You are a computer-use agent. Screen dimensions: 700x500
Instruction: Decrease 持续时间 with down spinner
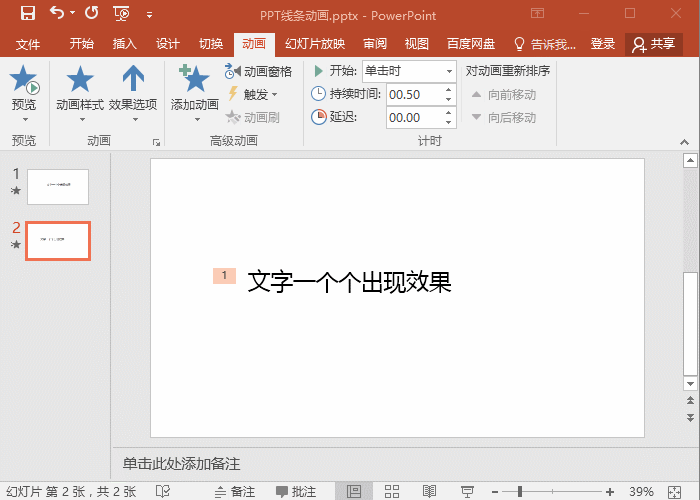pyautogui.click(x=449, y=100)
